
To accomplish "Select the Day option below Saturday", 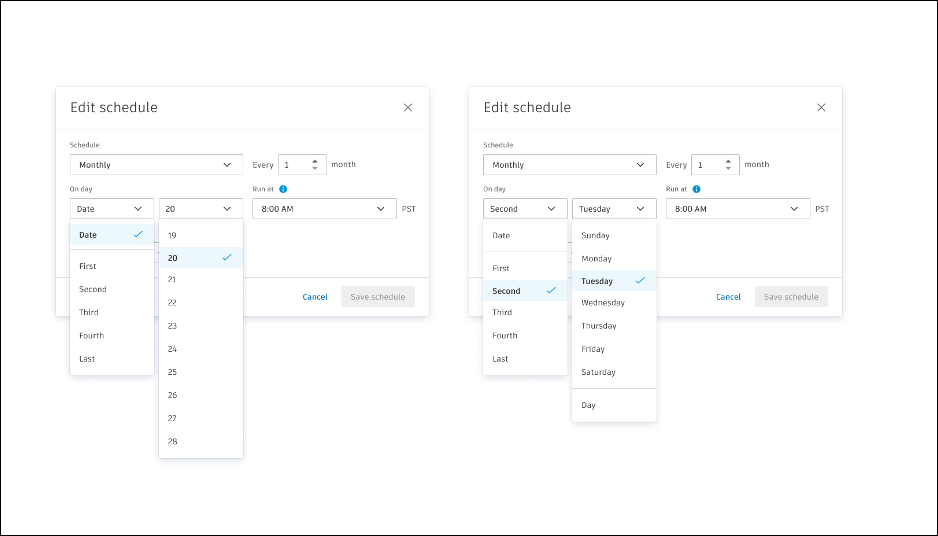I will tap(614, 406).
